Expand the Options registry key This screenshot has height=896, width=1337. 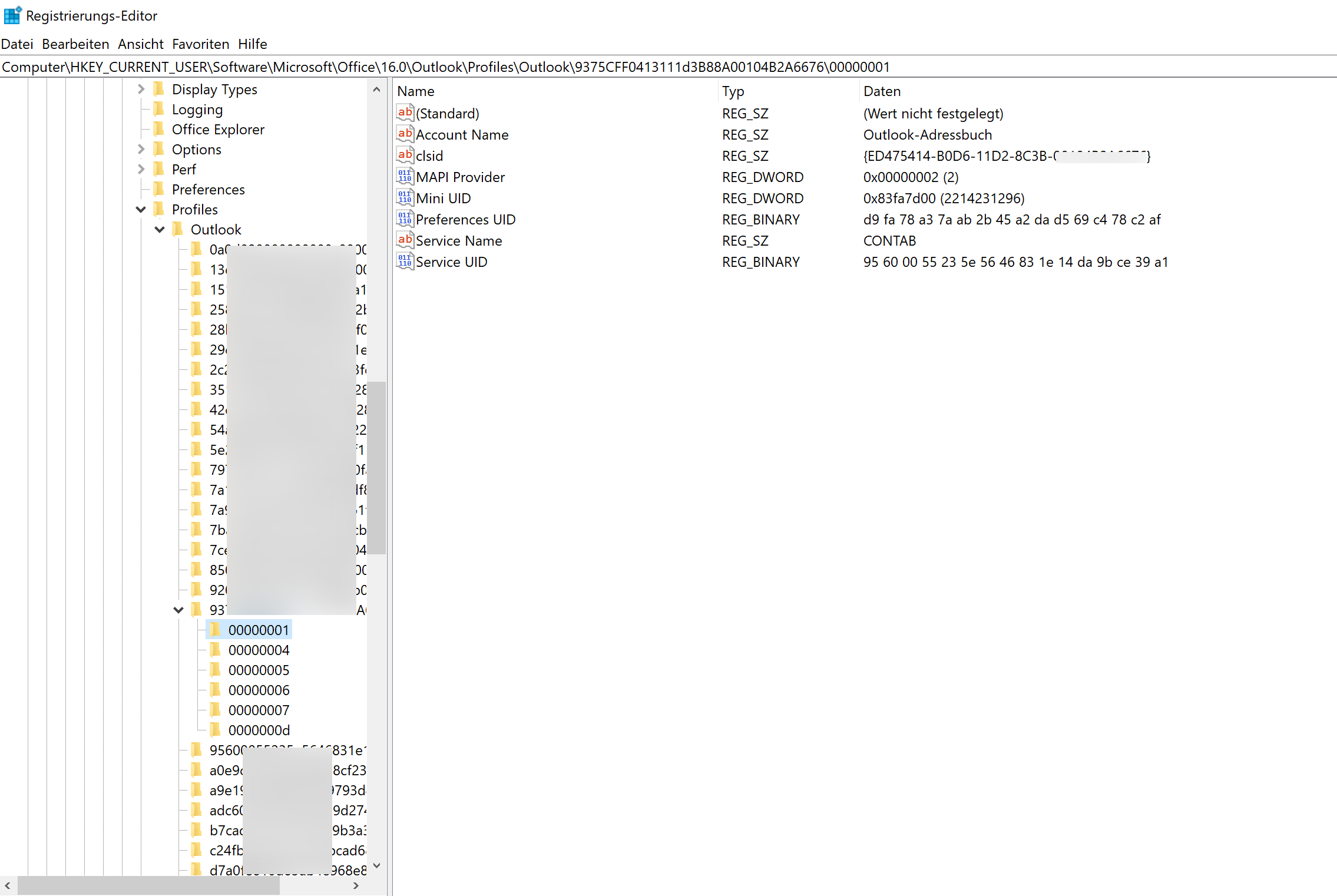tap(141, 149)
